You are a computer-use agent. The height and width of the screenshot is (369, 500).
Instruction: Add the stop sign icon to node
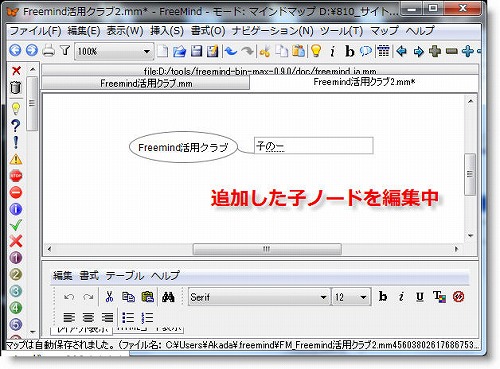click(16, 176)
